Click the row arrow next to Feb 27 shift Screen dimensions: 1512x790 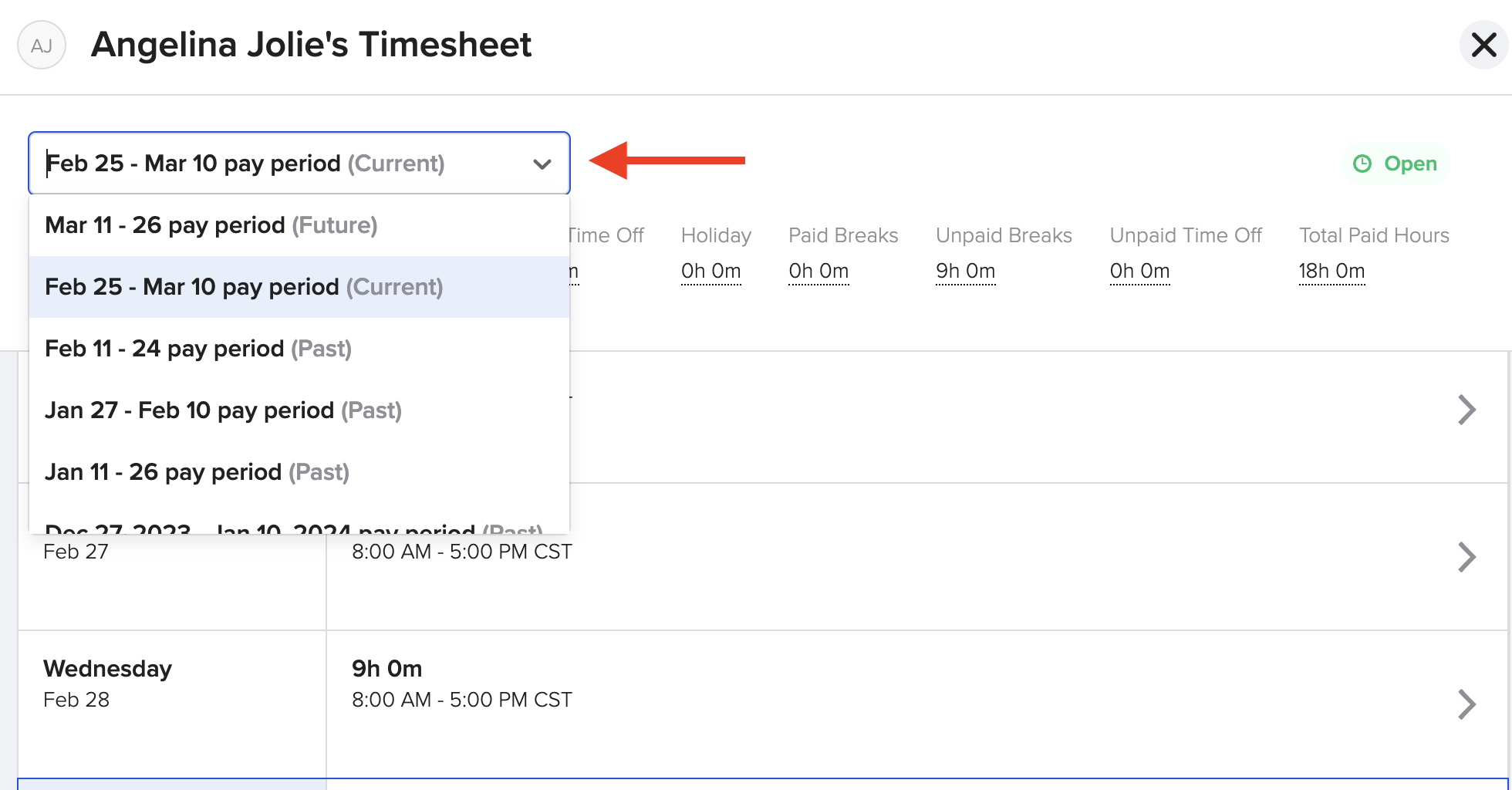tap(1466, 556)
